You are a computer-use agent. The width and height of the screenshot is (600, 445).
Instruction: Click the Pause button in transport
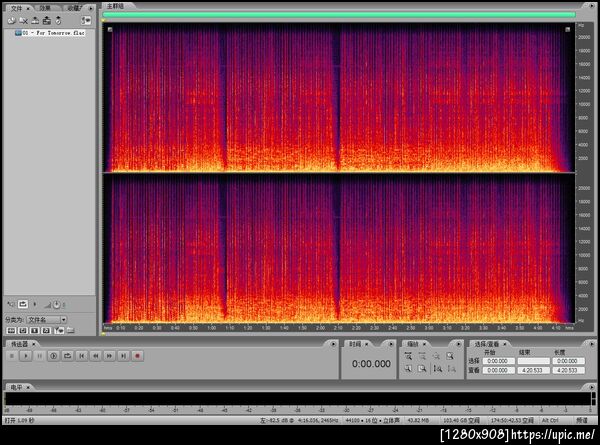pyautogui.click(x=39, y=356)
